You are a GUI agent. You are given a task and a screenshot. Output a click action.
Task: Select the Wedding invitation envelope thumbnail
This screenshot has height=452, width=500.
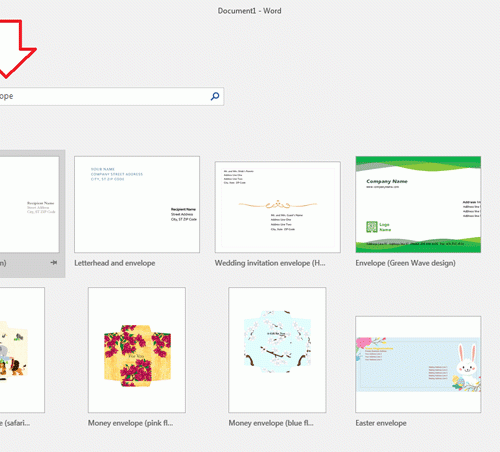click(x=278, y=207)
